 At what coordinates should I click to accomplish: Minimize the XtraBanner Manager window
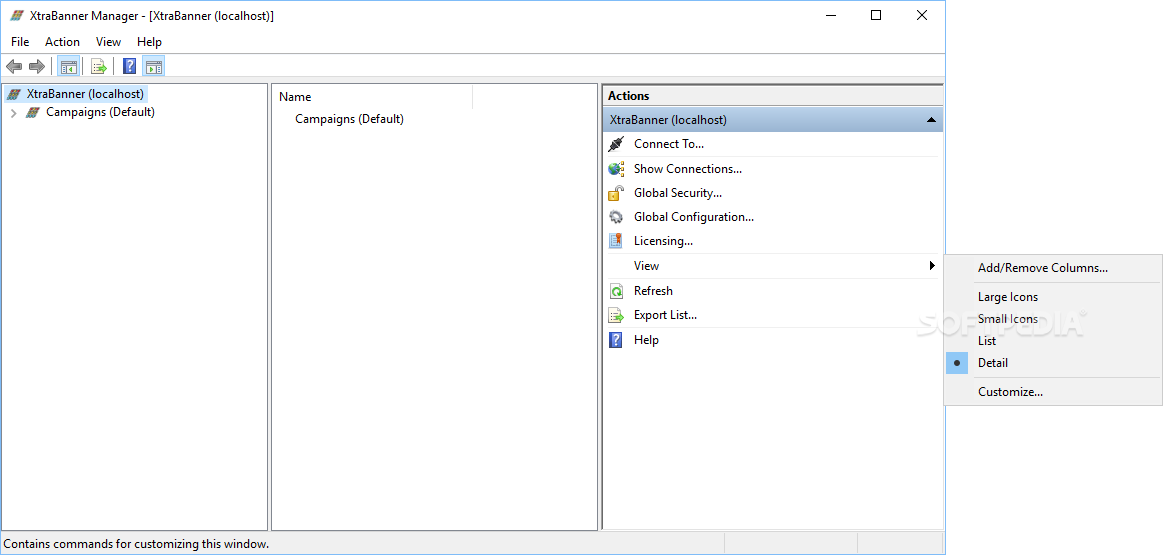click(831, 15)
